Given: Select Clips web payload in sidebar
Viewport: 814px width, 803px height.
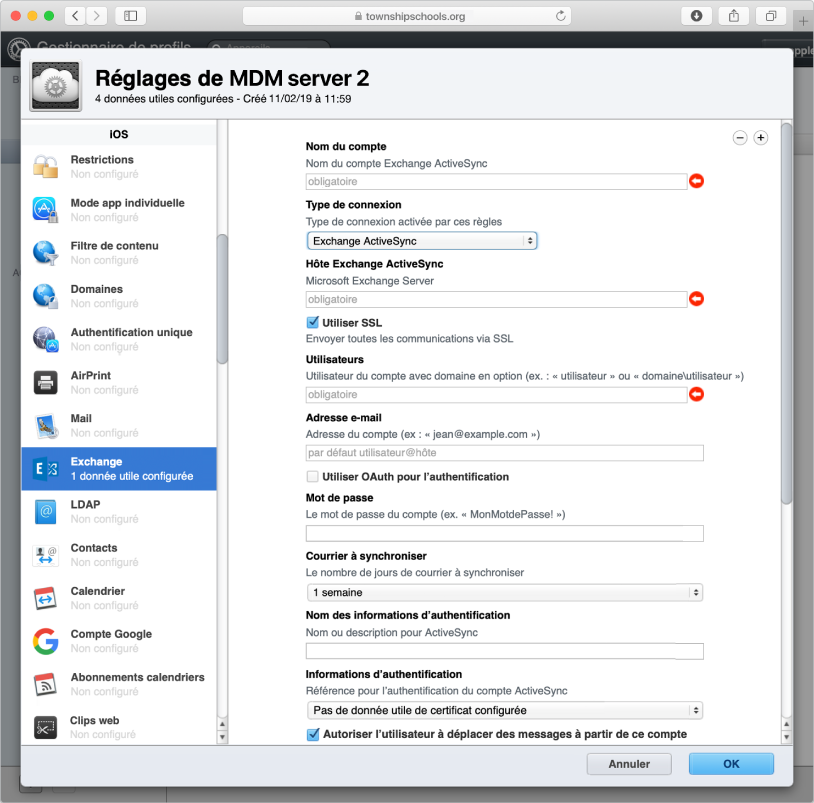Looking at the screenshot, I should click(x=119, y=726).
